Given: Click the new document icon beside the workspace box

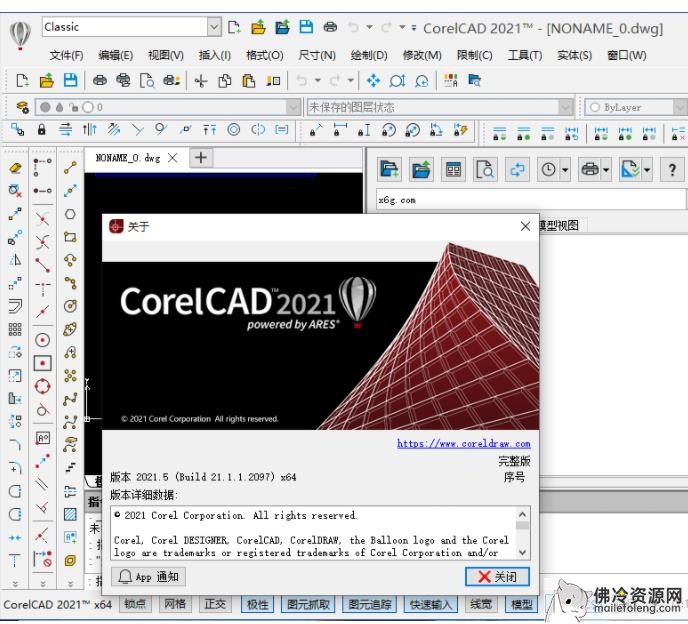Looking at the screenshot, I should tap(235, 27).
